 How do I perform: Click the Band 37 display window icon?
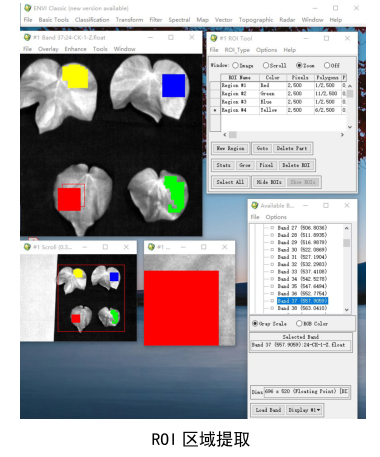click(x=27, y=37)
